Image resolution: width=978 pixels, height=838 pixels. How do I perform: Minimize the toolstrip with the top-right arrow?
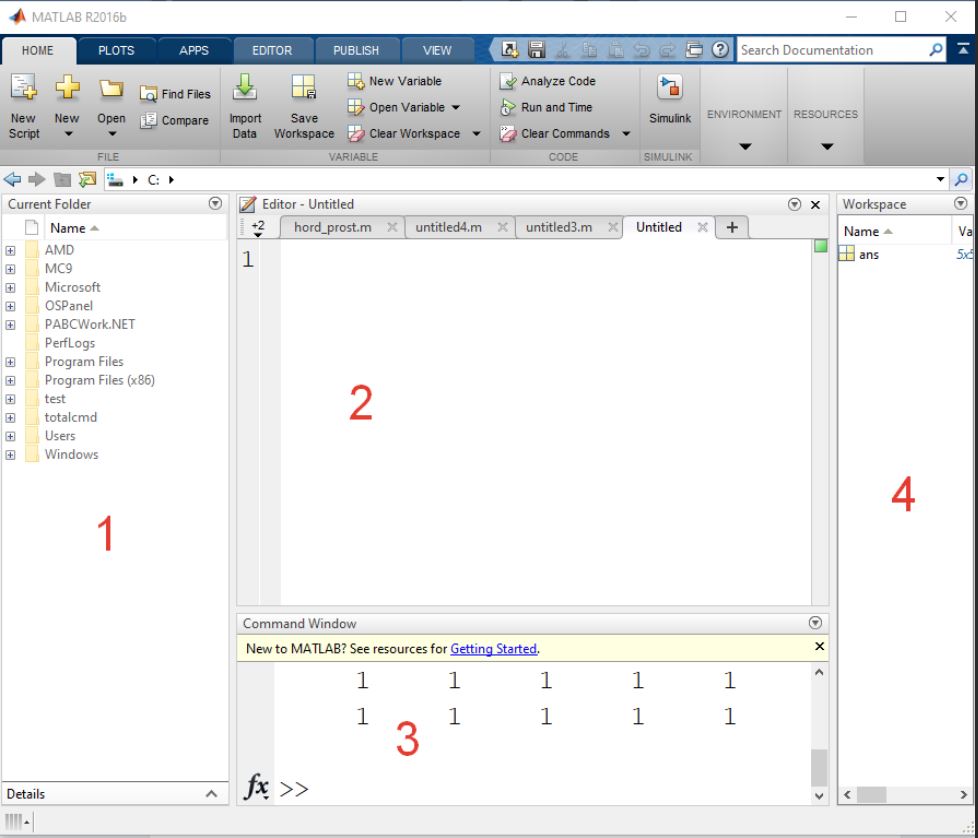pyautogui.click(x=962, y=49)
